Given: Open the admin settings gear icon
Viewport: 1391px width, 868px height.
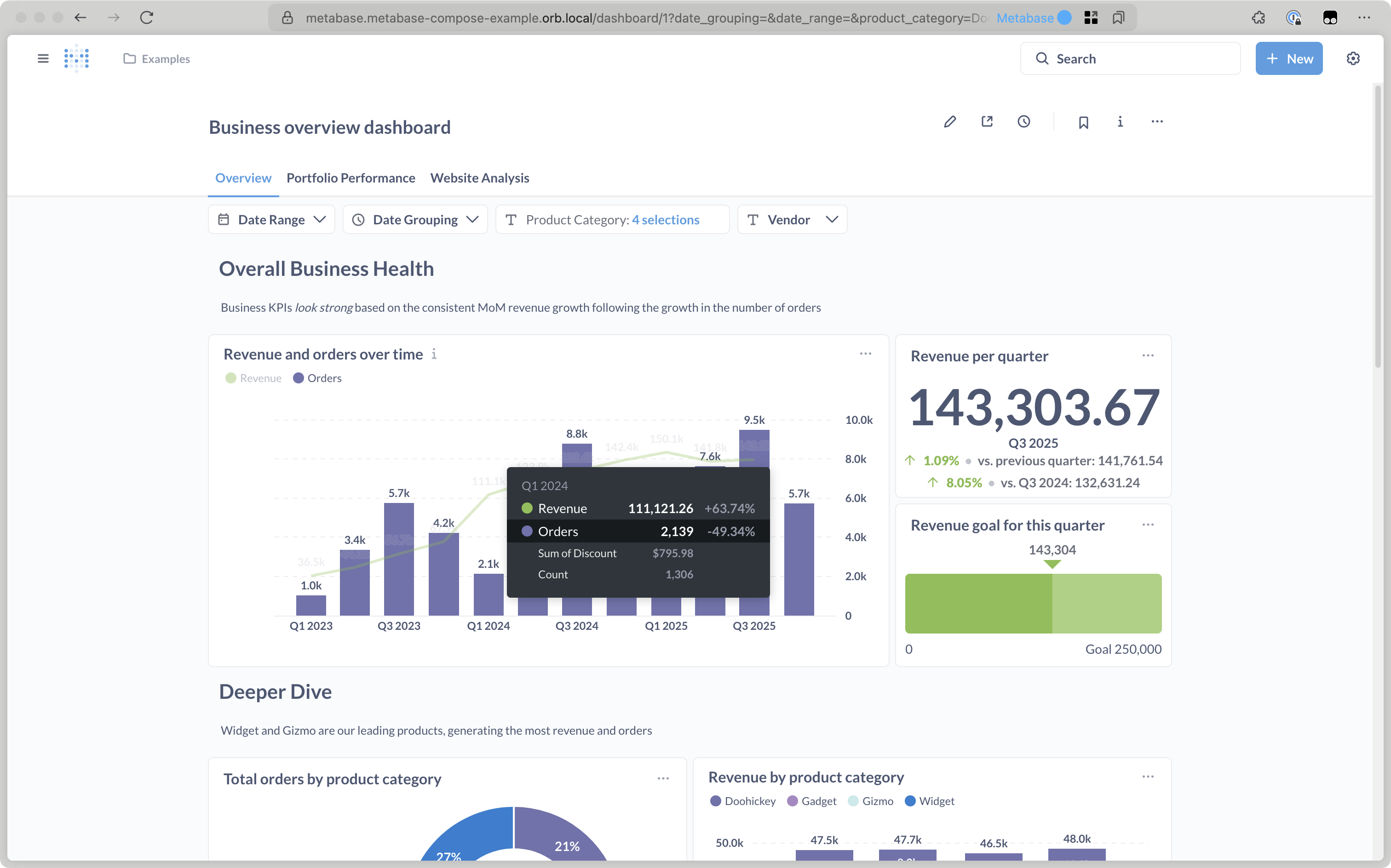Looking at the screenshot, I should tap(1352, 58).
